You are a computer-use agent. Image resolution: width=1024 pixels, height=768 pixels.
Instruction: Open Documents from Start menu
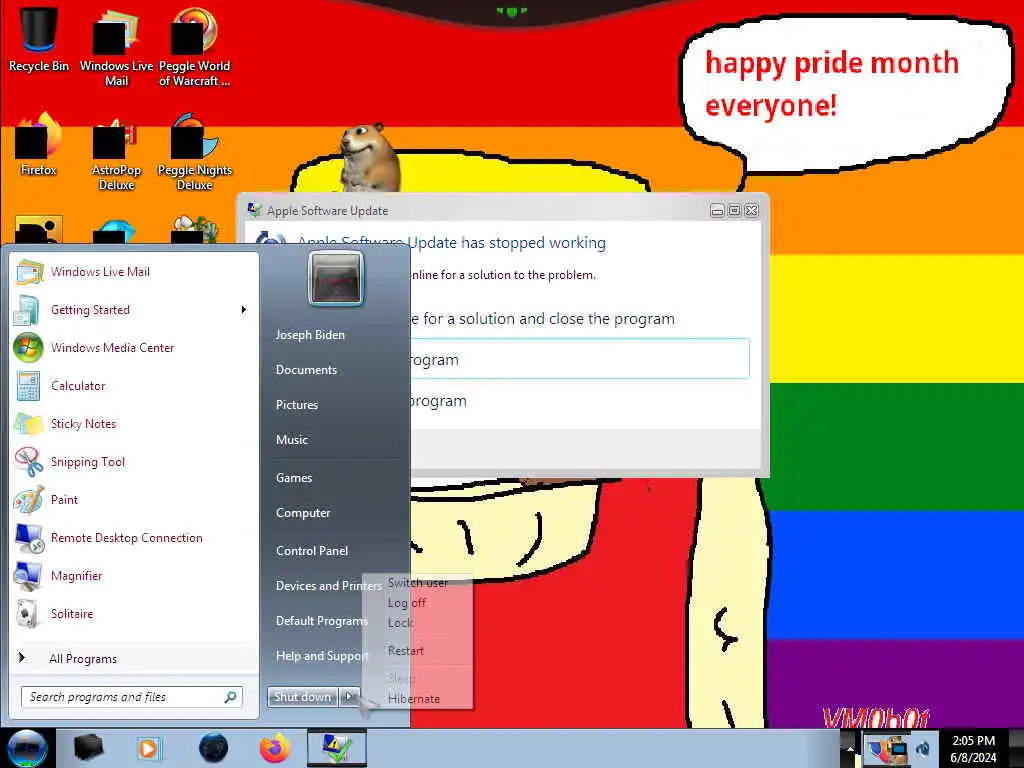click(306, 370)
